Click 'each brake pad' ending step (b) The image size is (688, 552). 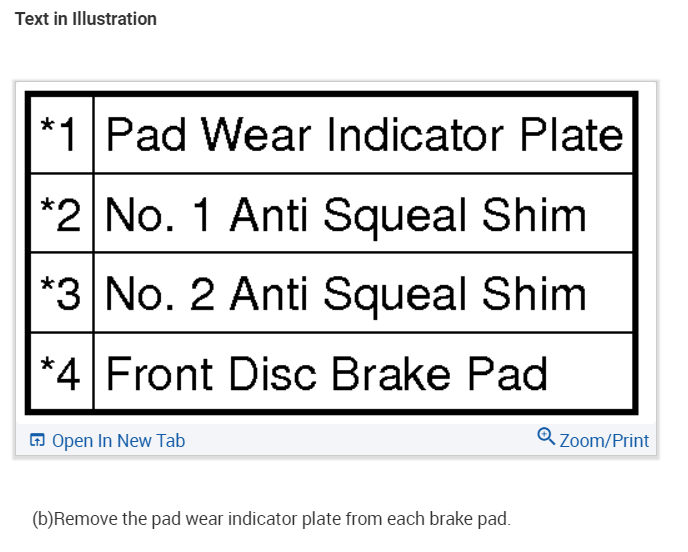click(x=461, y=519)
